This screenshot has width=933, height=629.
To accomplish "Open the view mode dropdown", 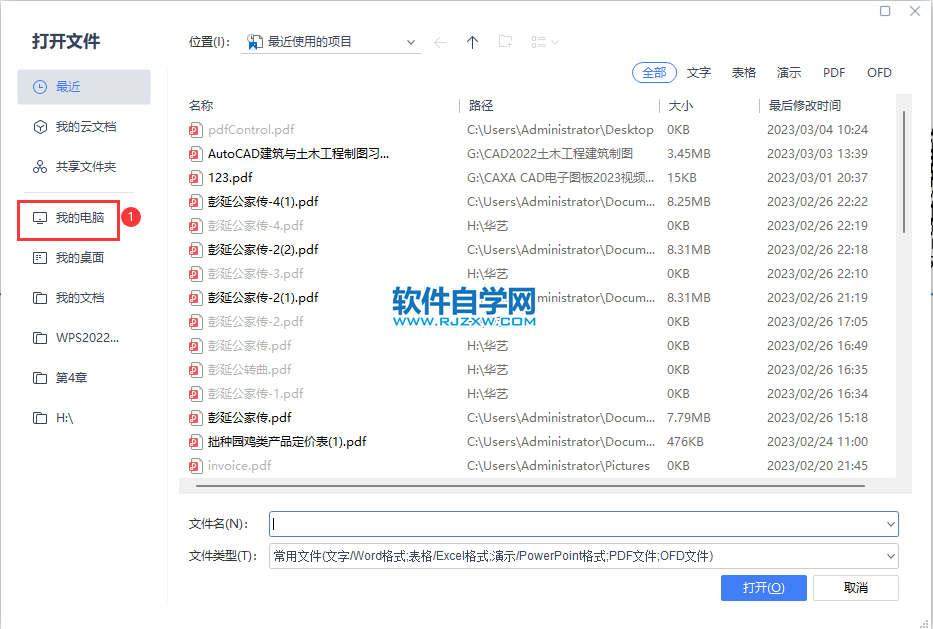I will pos(540,41).
